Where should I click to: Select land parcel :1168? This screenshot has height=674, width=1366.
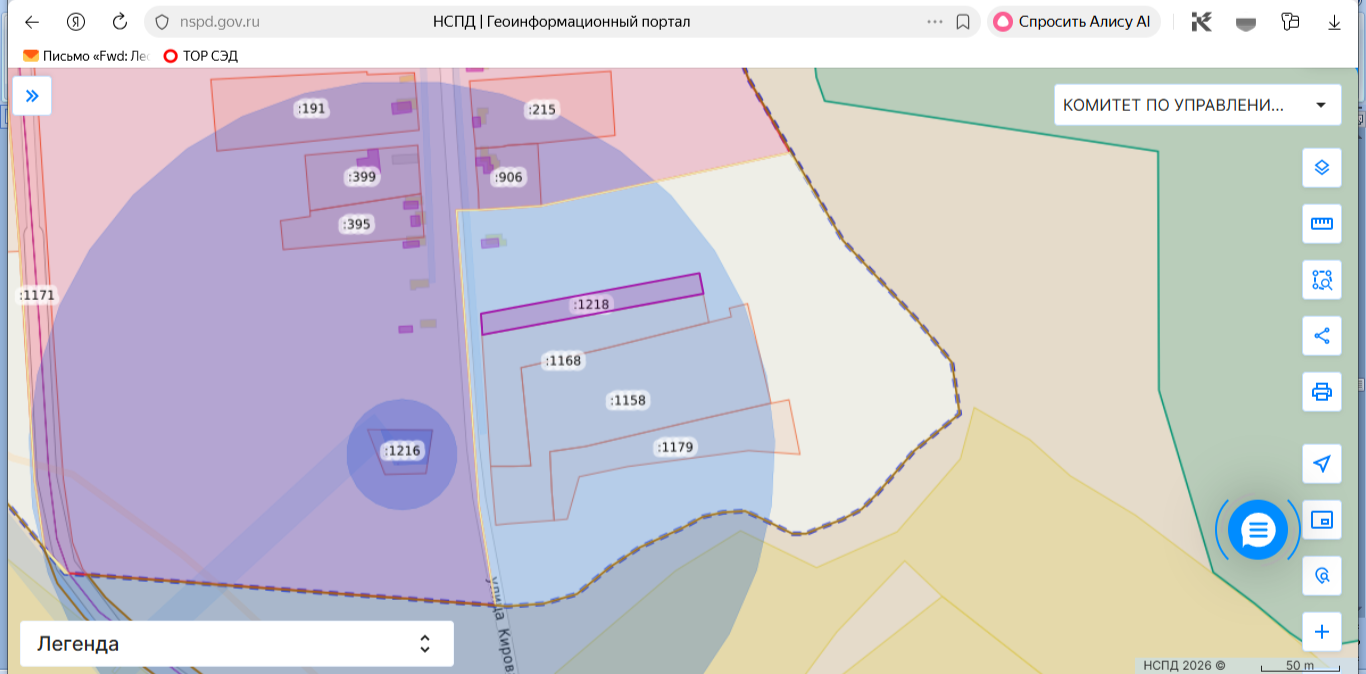[563, 360]
